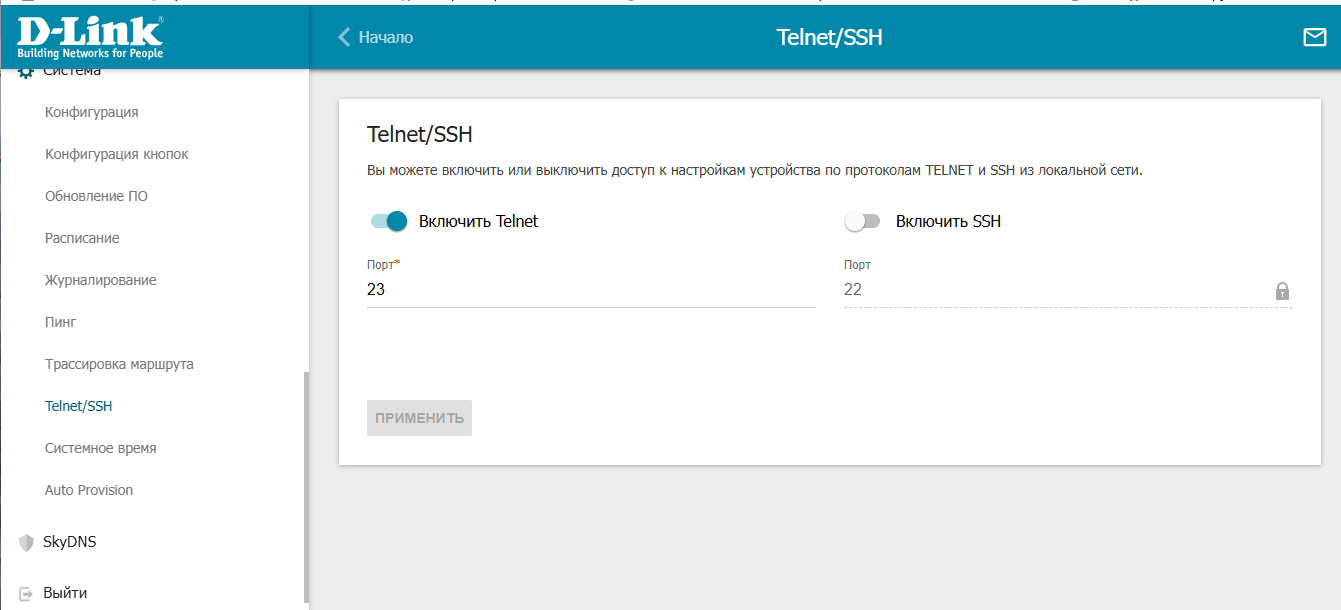Go back via the Начало link
This screenshot has width=1341, height=610.
tap(386, 37)
